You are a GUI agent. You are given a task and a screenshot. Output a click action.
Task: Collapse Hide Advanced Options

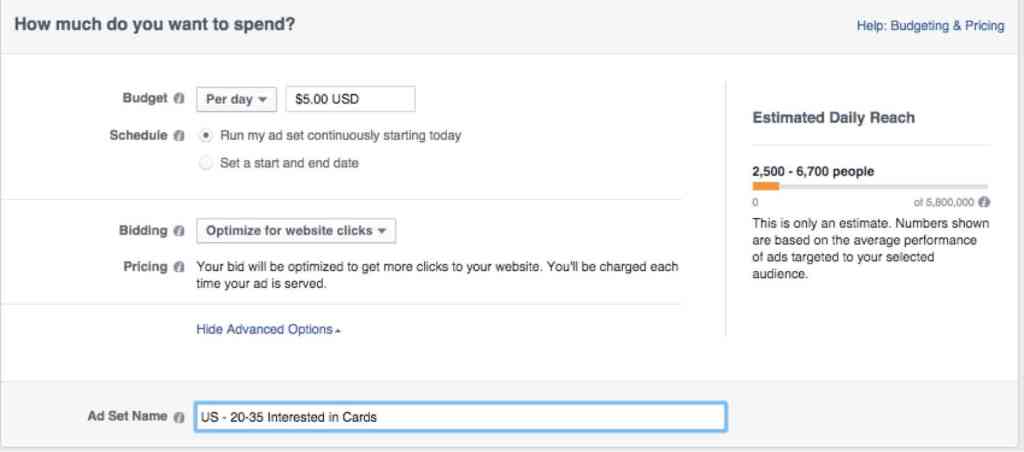click(268, 329)
